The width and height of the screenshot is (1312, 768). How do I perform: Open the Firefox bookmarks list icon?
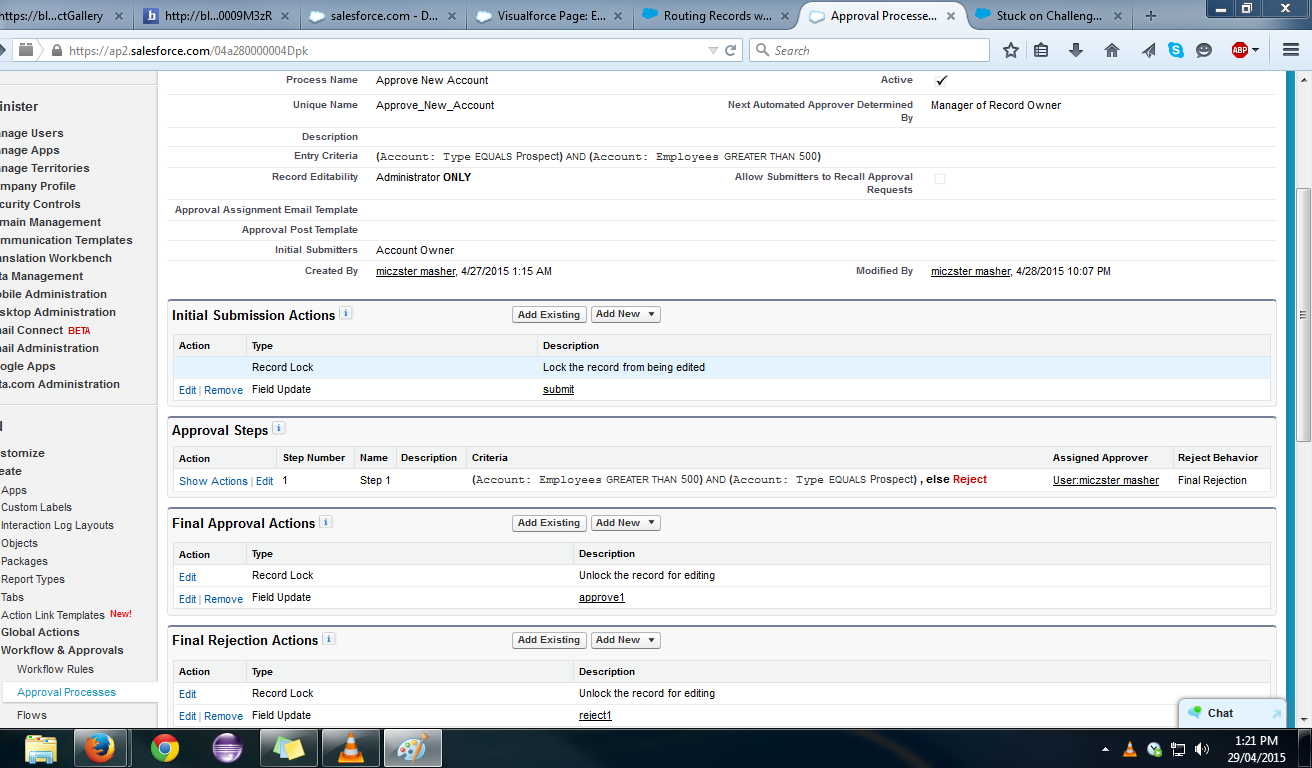point(1041,50)
